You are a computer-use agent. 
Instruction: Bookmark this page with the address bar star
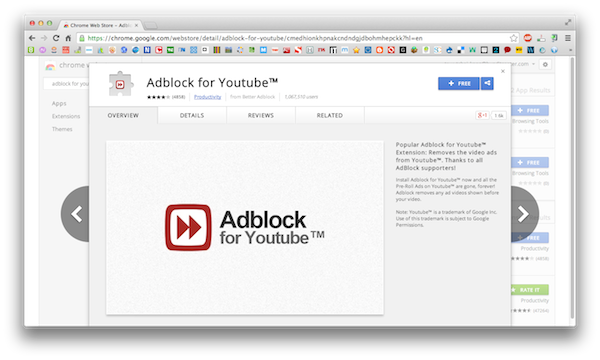(513, 38)
